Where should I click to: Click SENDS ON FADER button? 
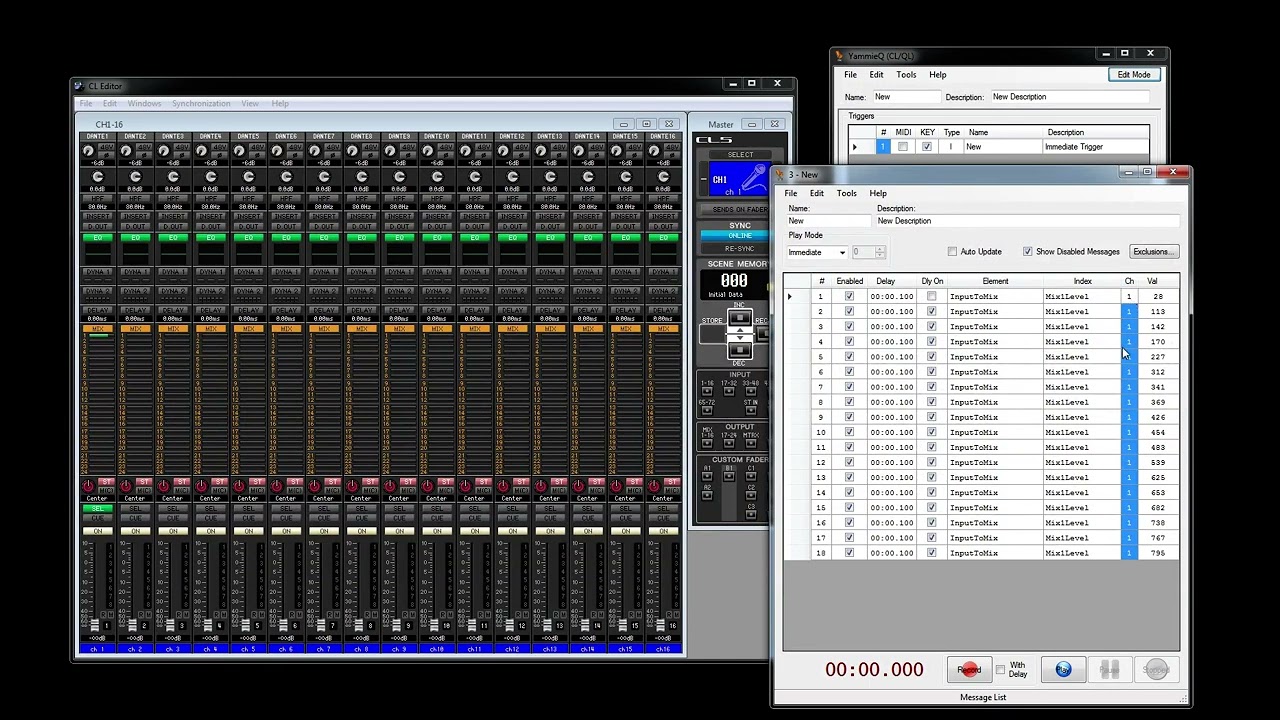click(734, 210)
